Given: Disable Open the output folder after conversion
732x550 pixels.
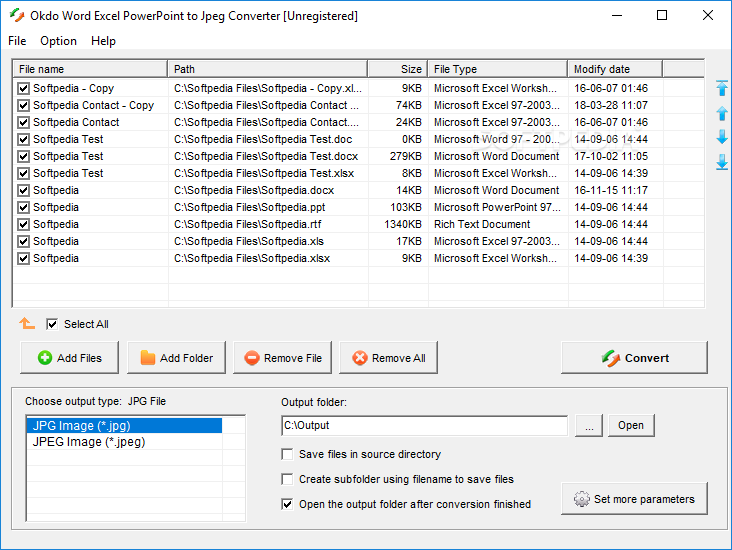Looking at the screenshot, I should pos(287,504).
